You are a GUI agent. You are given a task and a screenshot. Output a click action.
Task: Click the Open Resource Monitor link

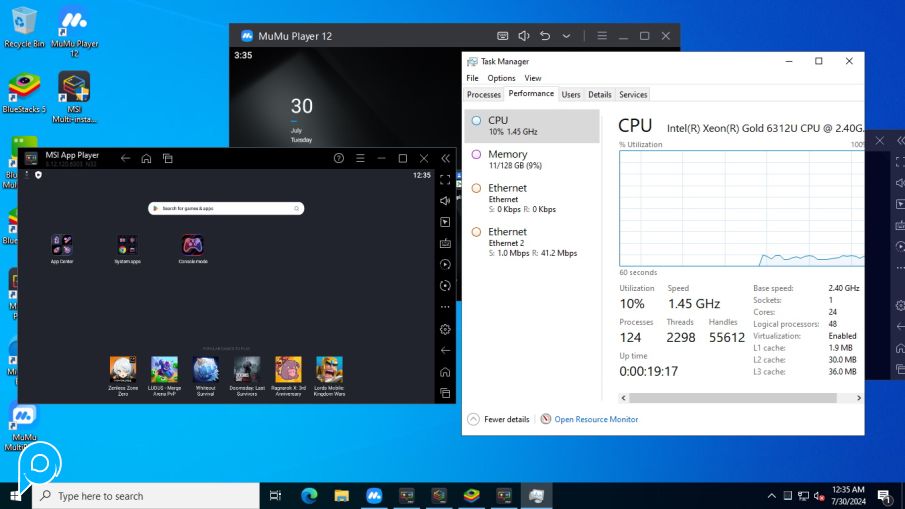coord(596,419)
